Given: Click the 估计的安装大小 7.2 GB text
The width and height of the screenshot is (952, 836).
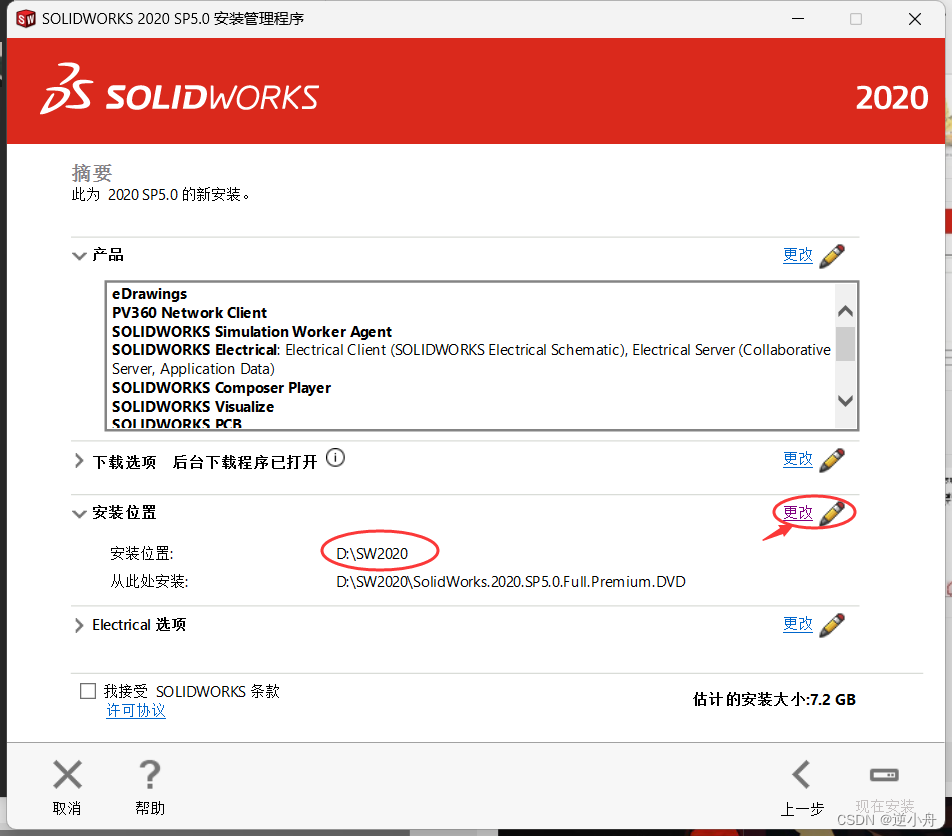Looking at the screenshot, I should (774, 699).
